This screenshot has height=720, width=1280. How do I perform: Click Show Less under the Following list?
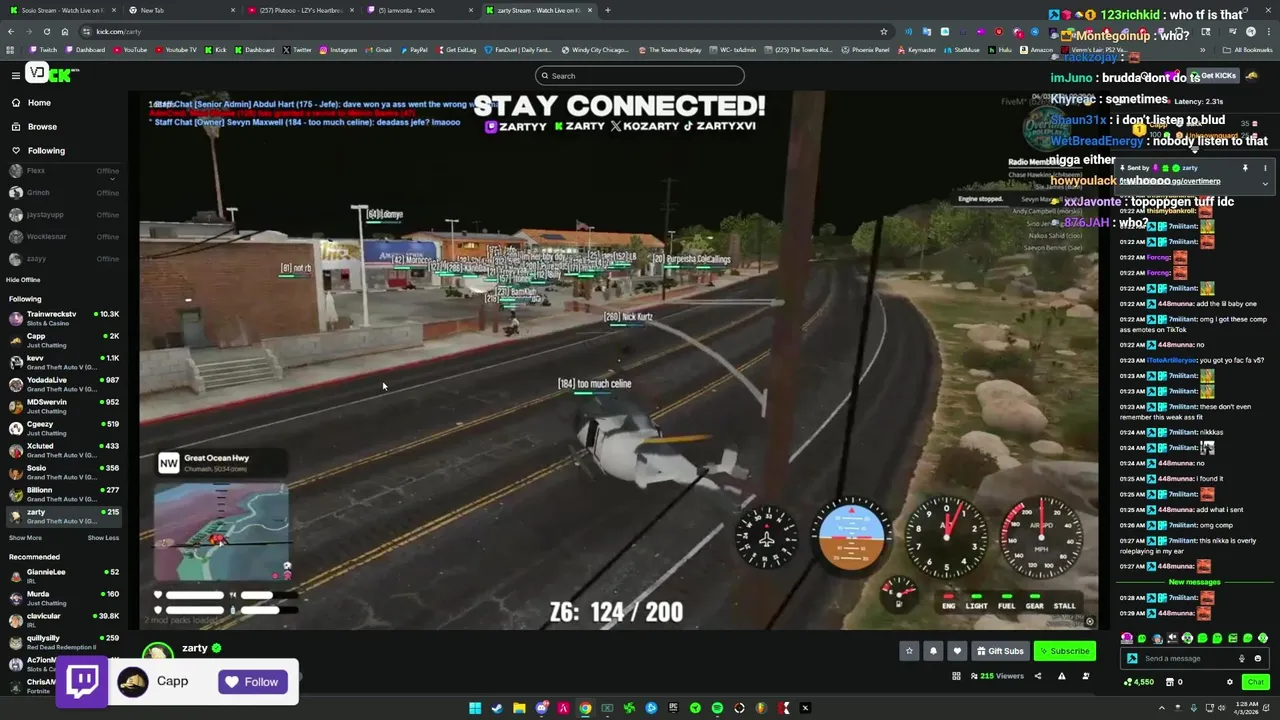103,538
